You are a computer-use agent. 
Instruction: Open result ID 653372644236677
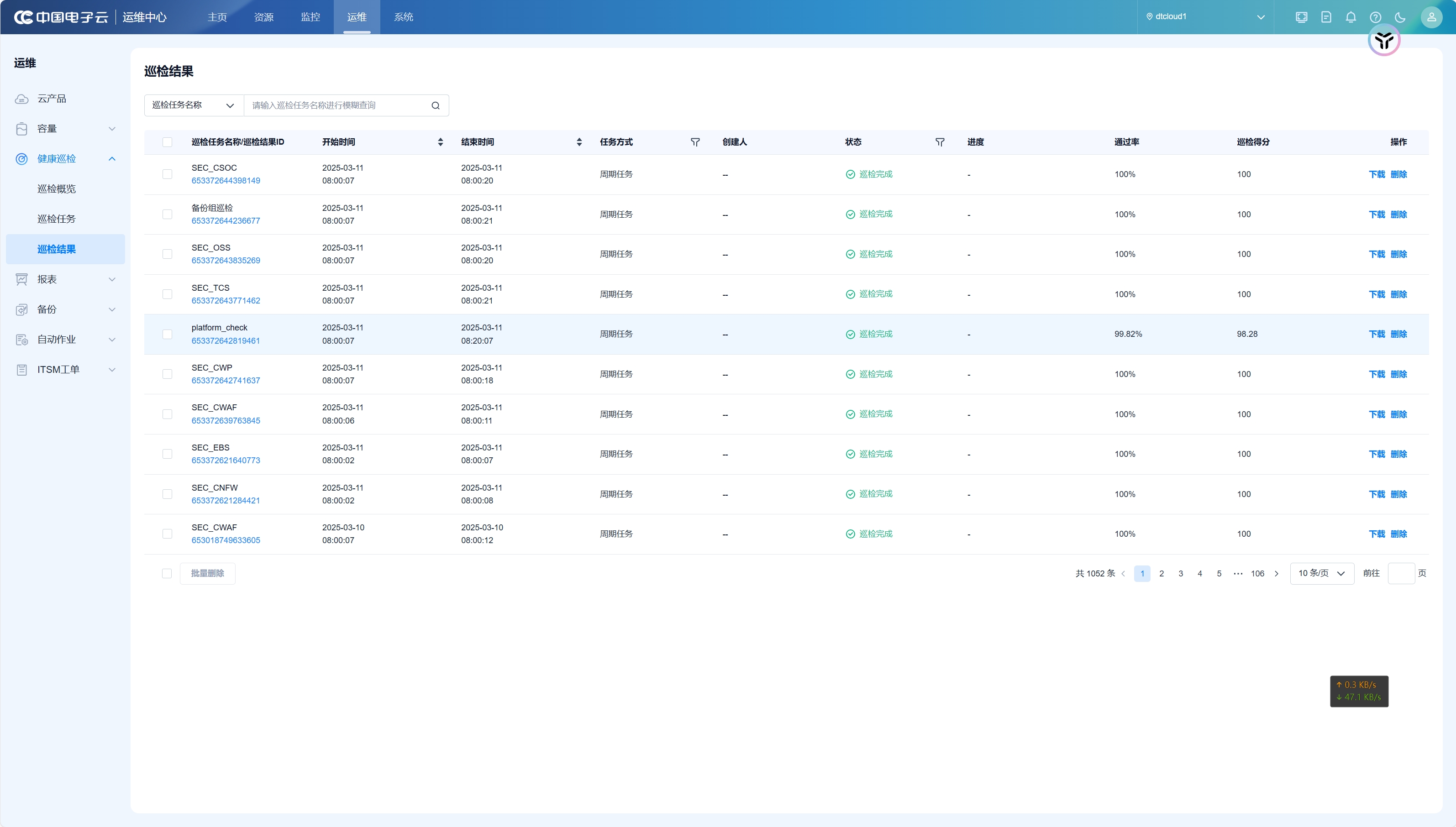[226, 221]
